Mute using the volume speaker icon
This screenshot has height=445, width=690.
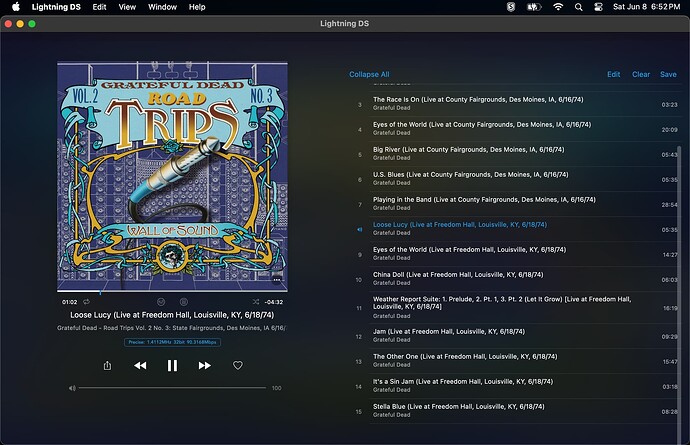(x=72, y=388)
